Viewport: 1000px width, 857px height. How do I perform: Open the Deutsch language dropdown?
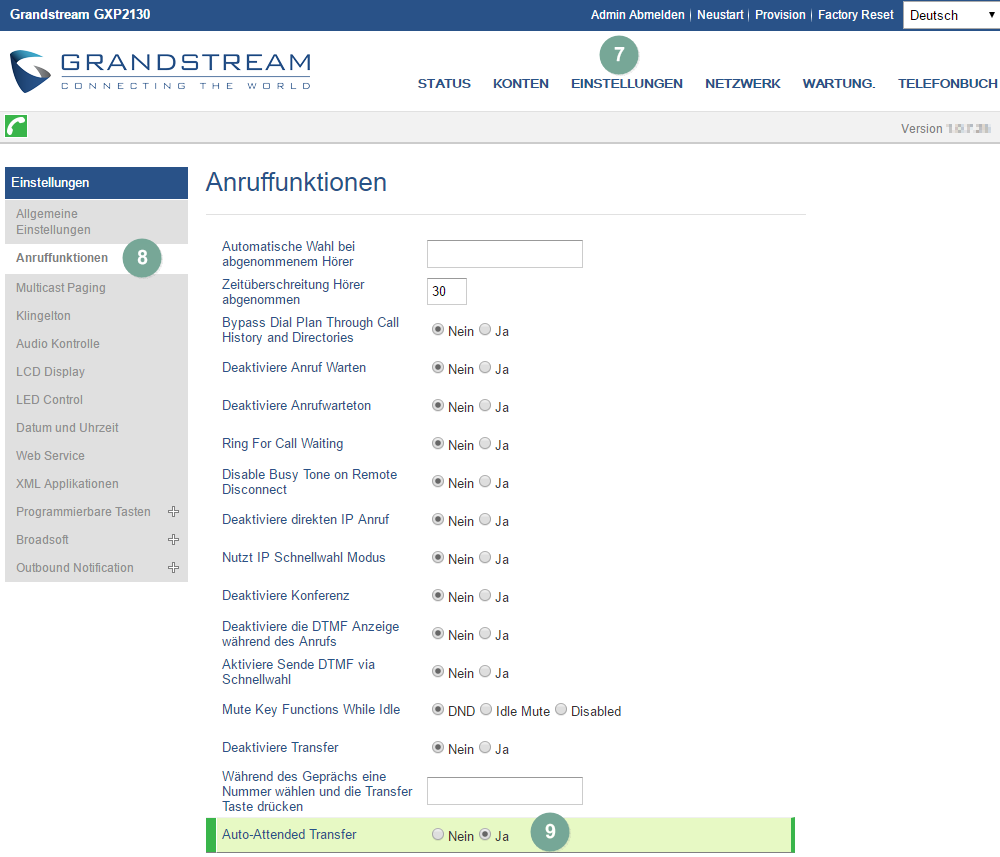(x=950, y=15)
